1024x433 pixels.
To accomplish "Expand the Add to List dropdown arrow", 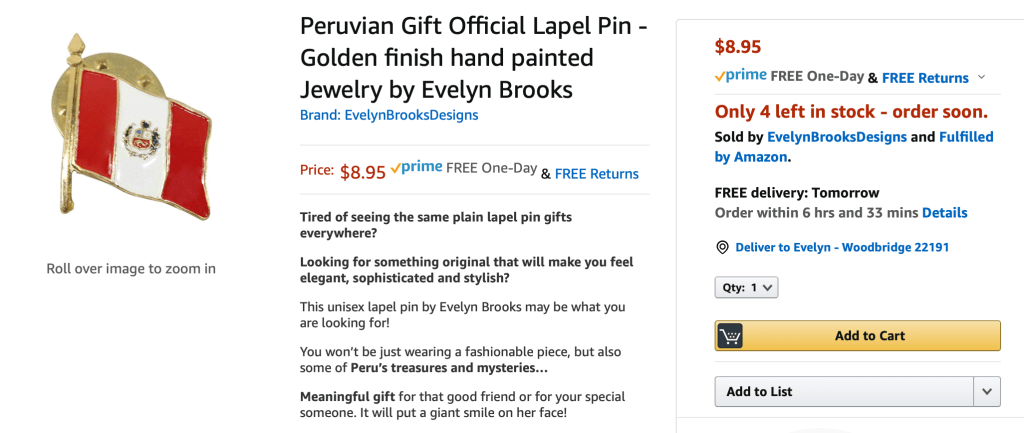I will (x=988, y=392).
